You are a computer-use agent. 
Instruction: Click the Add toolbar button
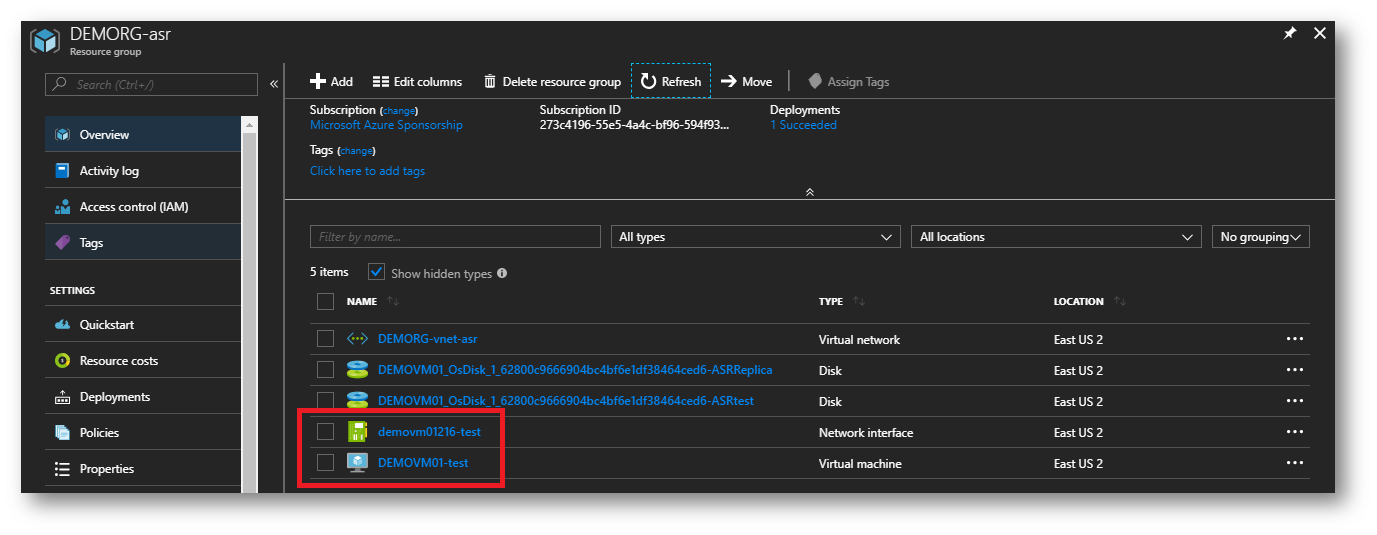tap(331, 82)
